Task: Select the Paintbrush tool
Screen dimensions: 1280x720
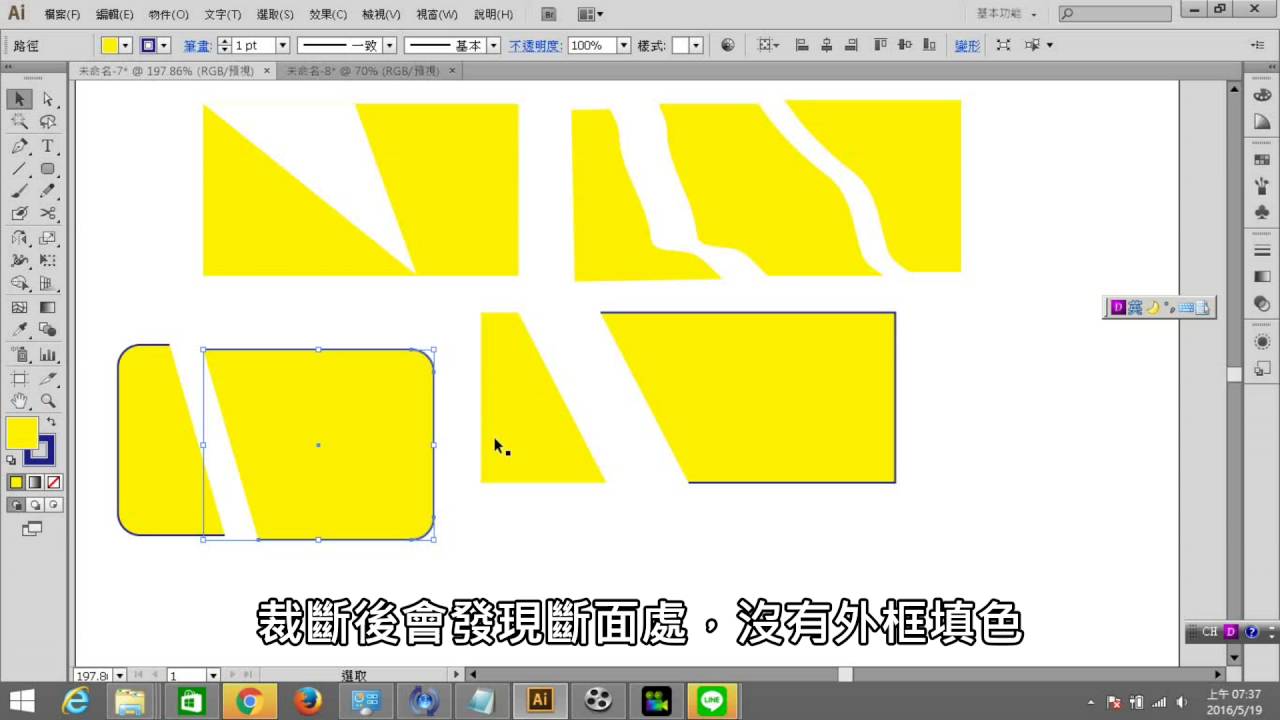Action: [19, 191]
